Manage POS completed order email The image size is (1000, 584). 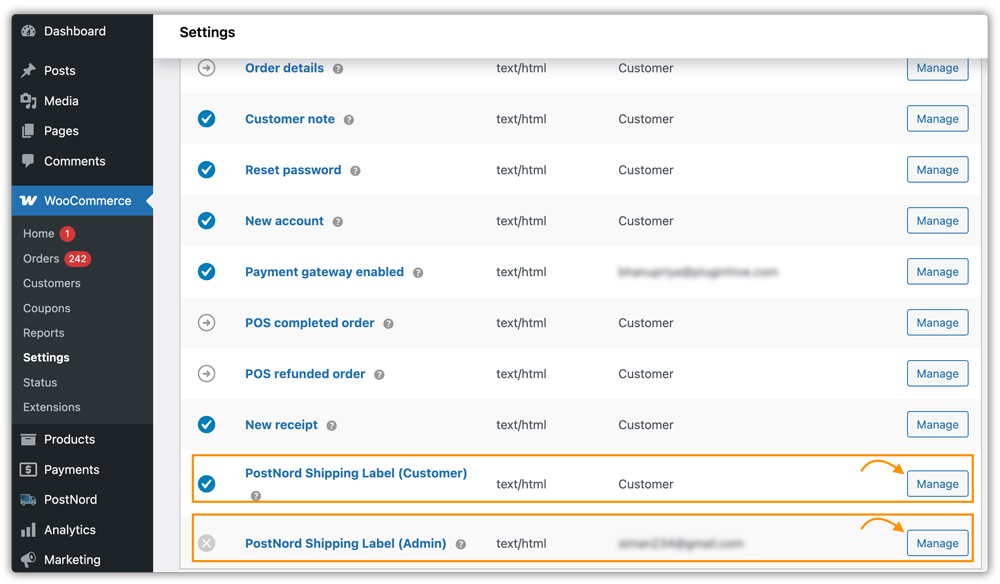point(938,323)
